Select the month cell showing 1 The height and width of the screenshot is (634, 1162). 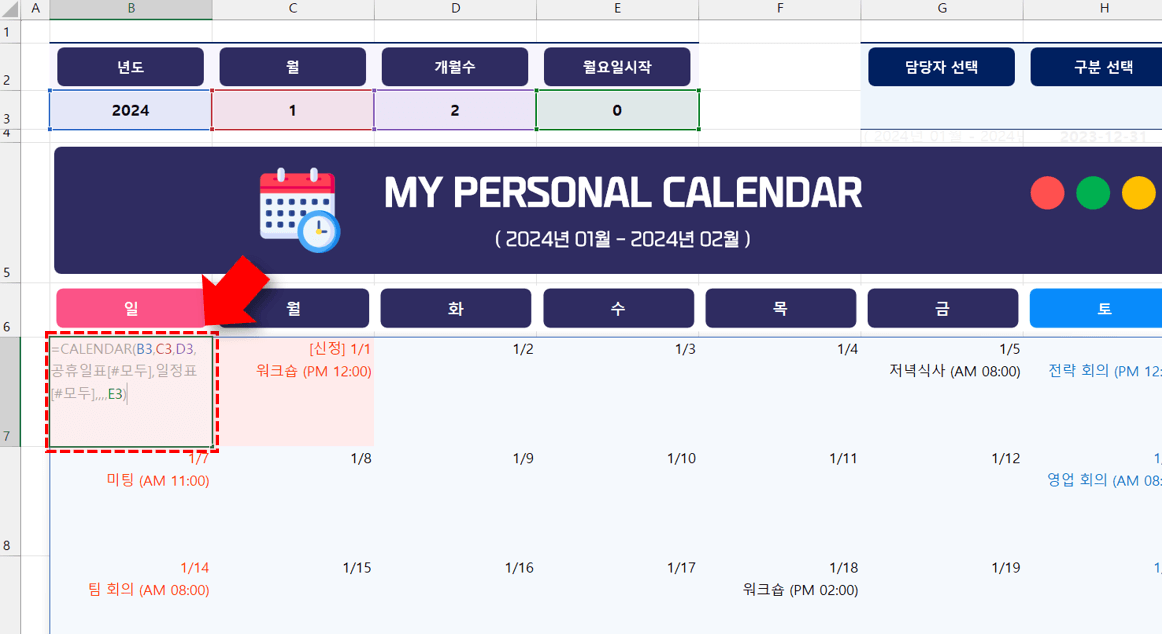pyautogui.click(x=293, y=110)
